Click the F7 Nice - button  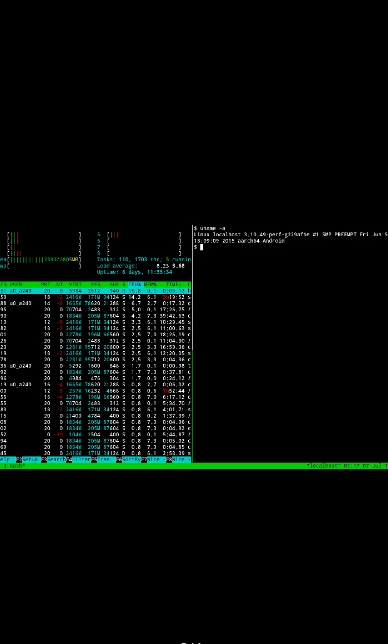[156, 459]
